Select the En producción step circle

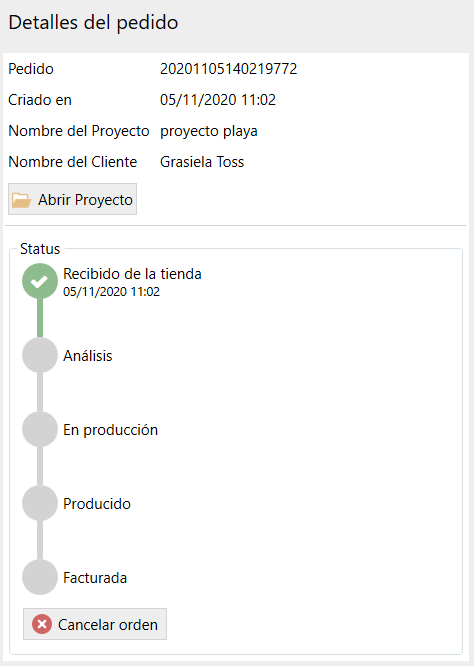[40, 430]
